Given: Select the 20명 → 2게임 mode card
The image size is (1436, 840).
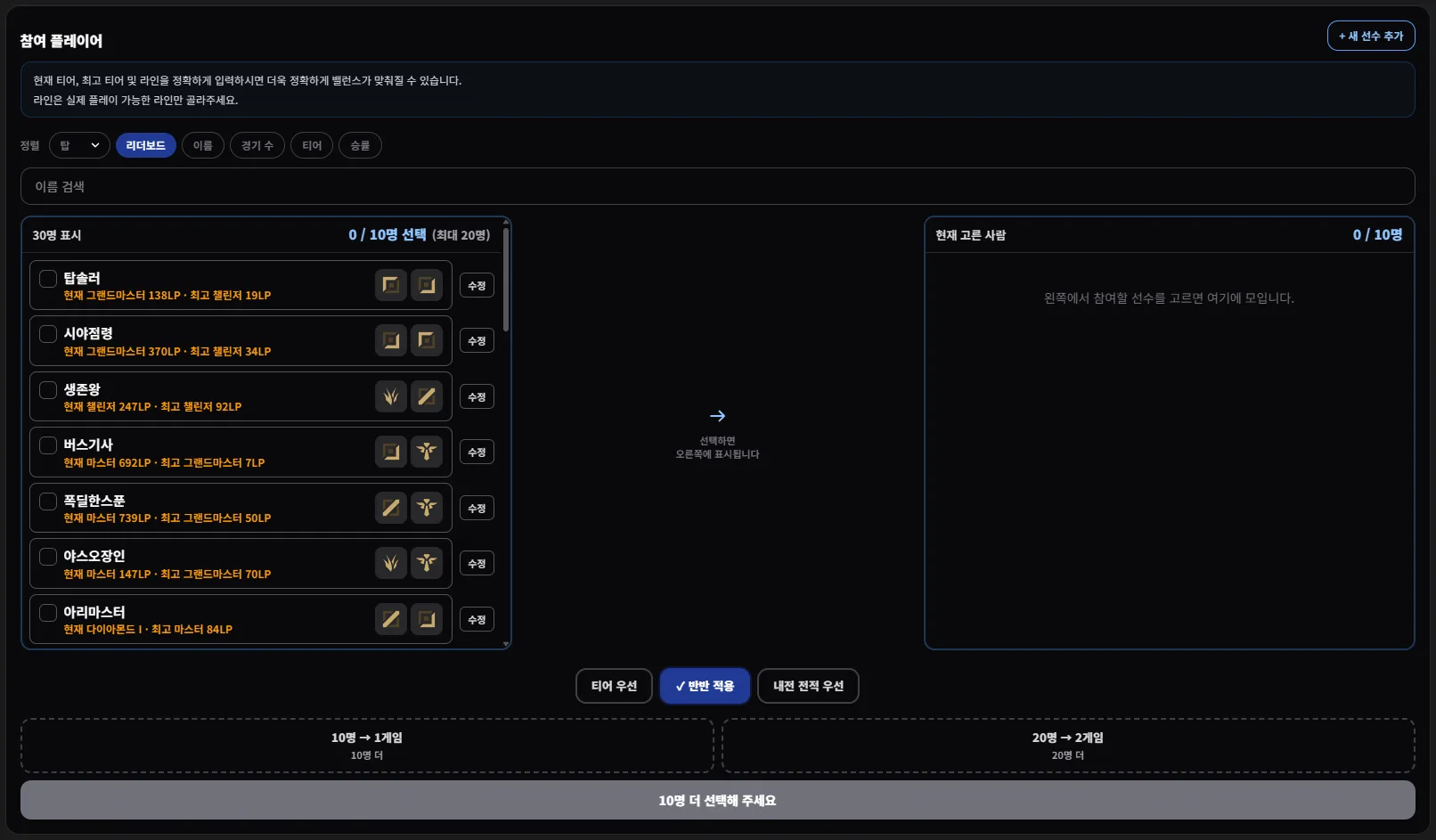Looking at the screenshot, I should pyautogui.click(x=1068, y=746).
